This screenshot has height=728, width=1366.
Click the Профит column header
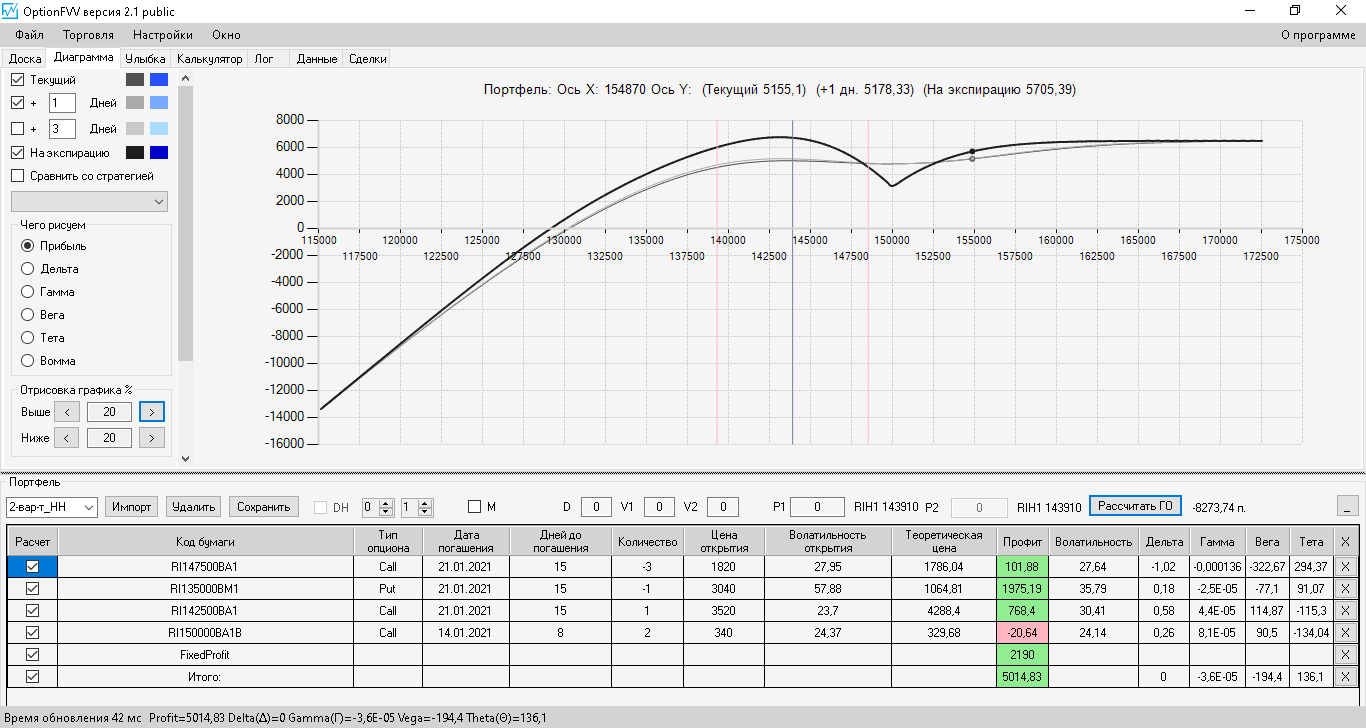pos(1022,541)
